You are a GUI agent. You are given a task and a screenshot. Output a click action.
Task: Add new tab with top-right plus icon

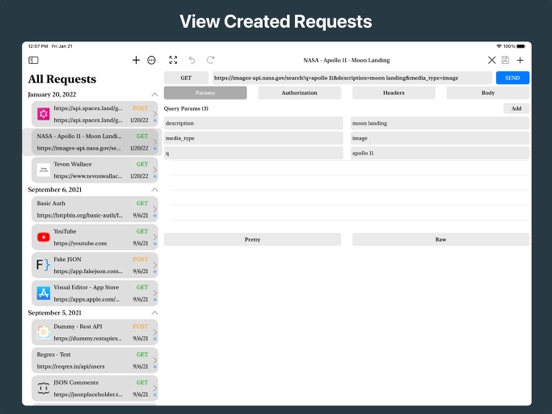520,60
